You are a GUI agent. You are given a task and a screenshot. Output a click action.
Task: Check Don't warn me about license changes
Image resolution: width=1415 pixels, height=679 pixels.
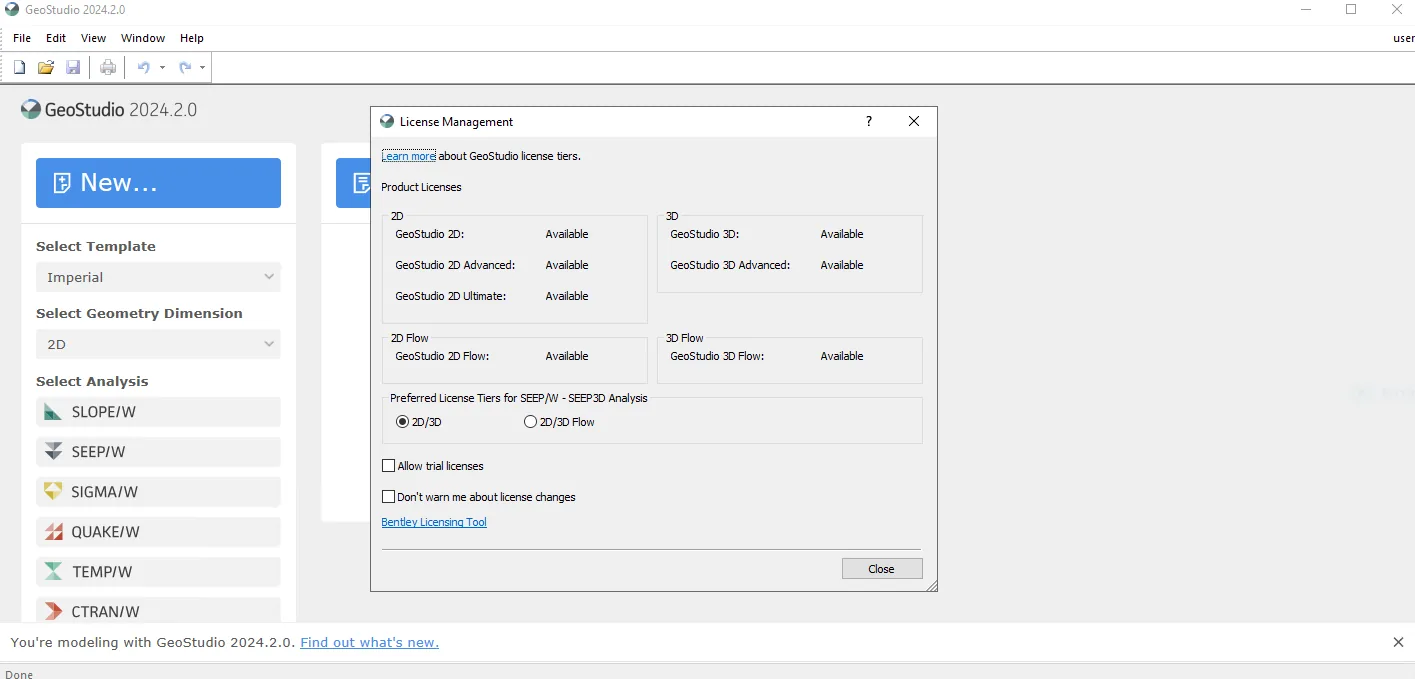(x=388, y=497)
